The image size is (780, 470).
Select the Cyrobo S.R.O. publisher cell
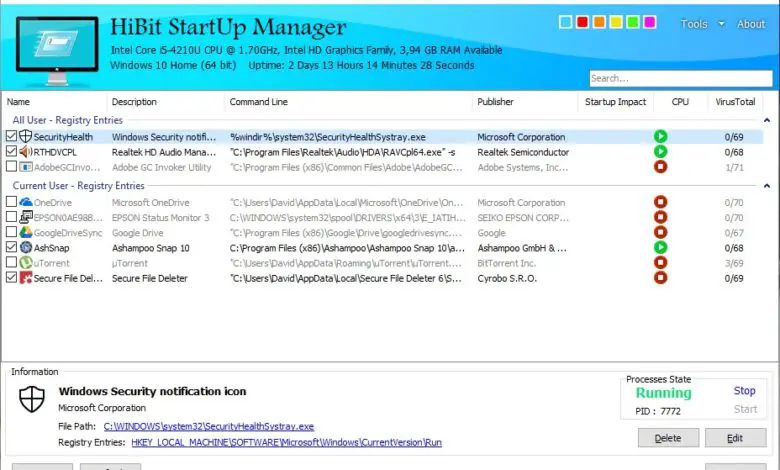[507, 278]
